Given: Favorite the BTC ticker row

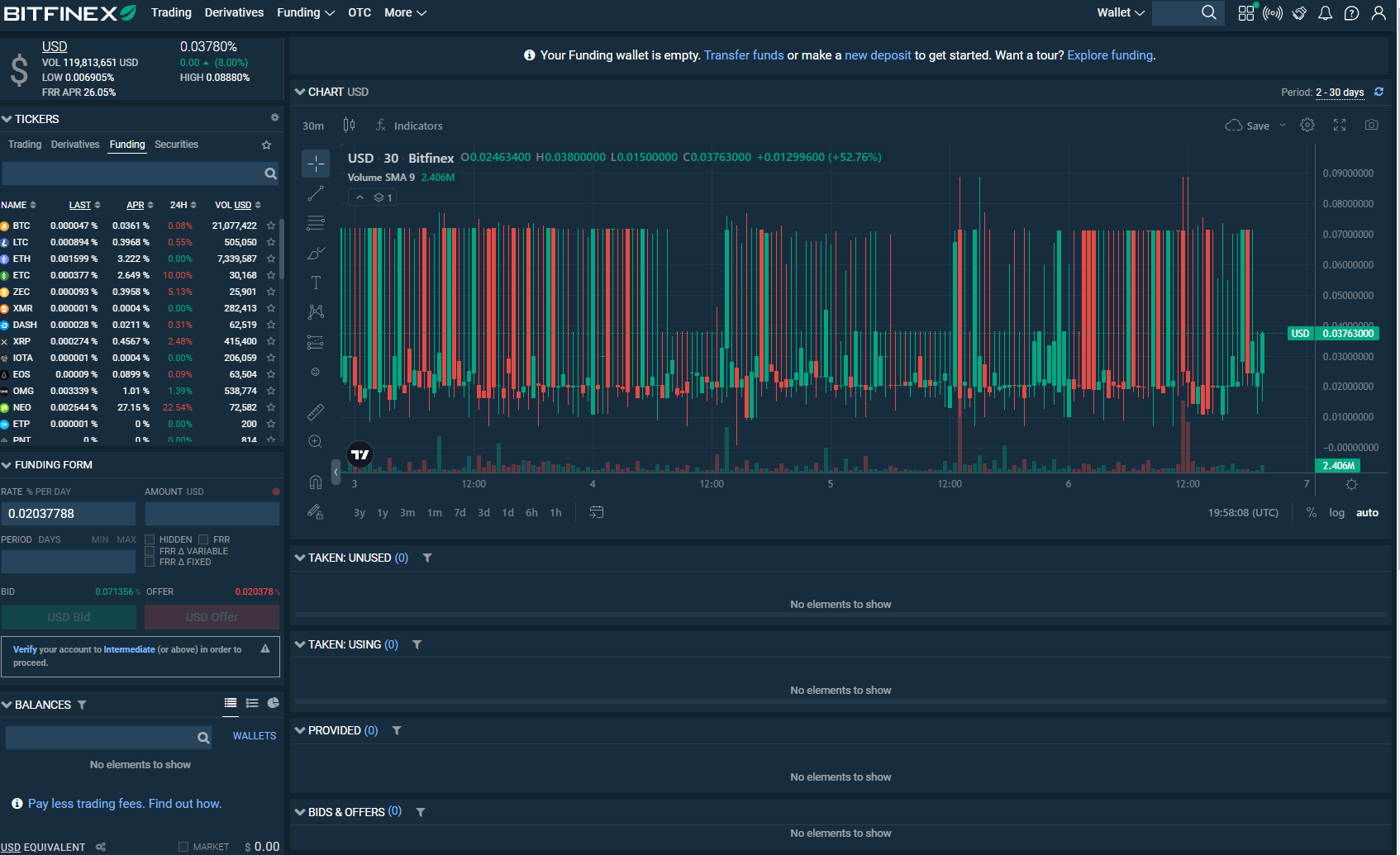Looking at the screenshot, I should coord(270,226).
